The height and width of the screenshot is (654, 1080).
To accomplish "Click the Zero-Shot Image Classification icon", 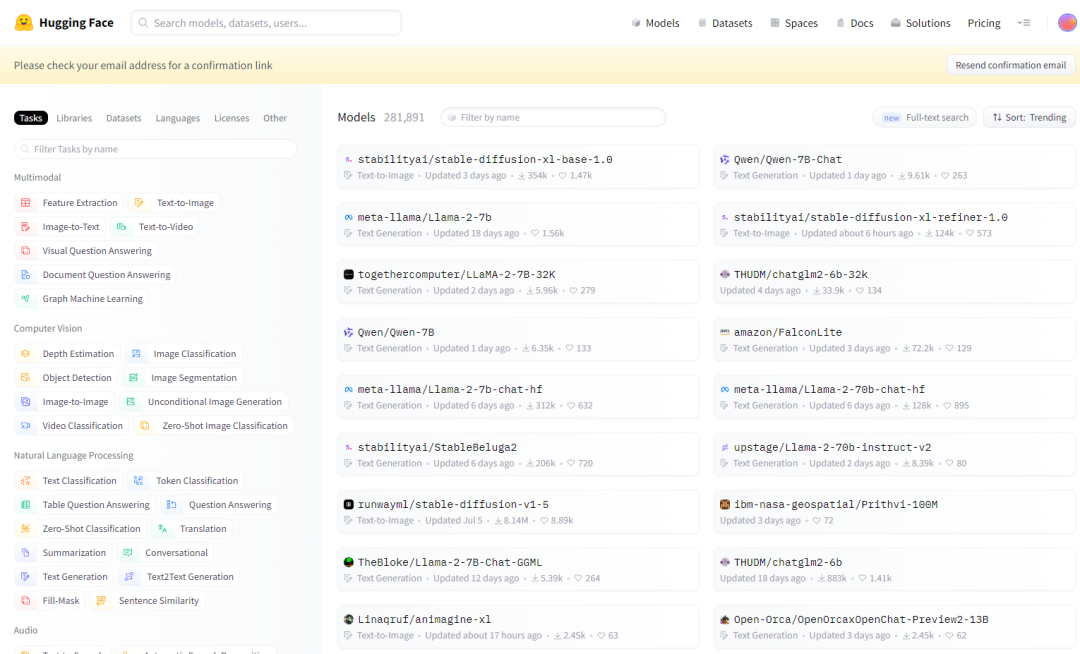I will point(145,426).
